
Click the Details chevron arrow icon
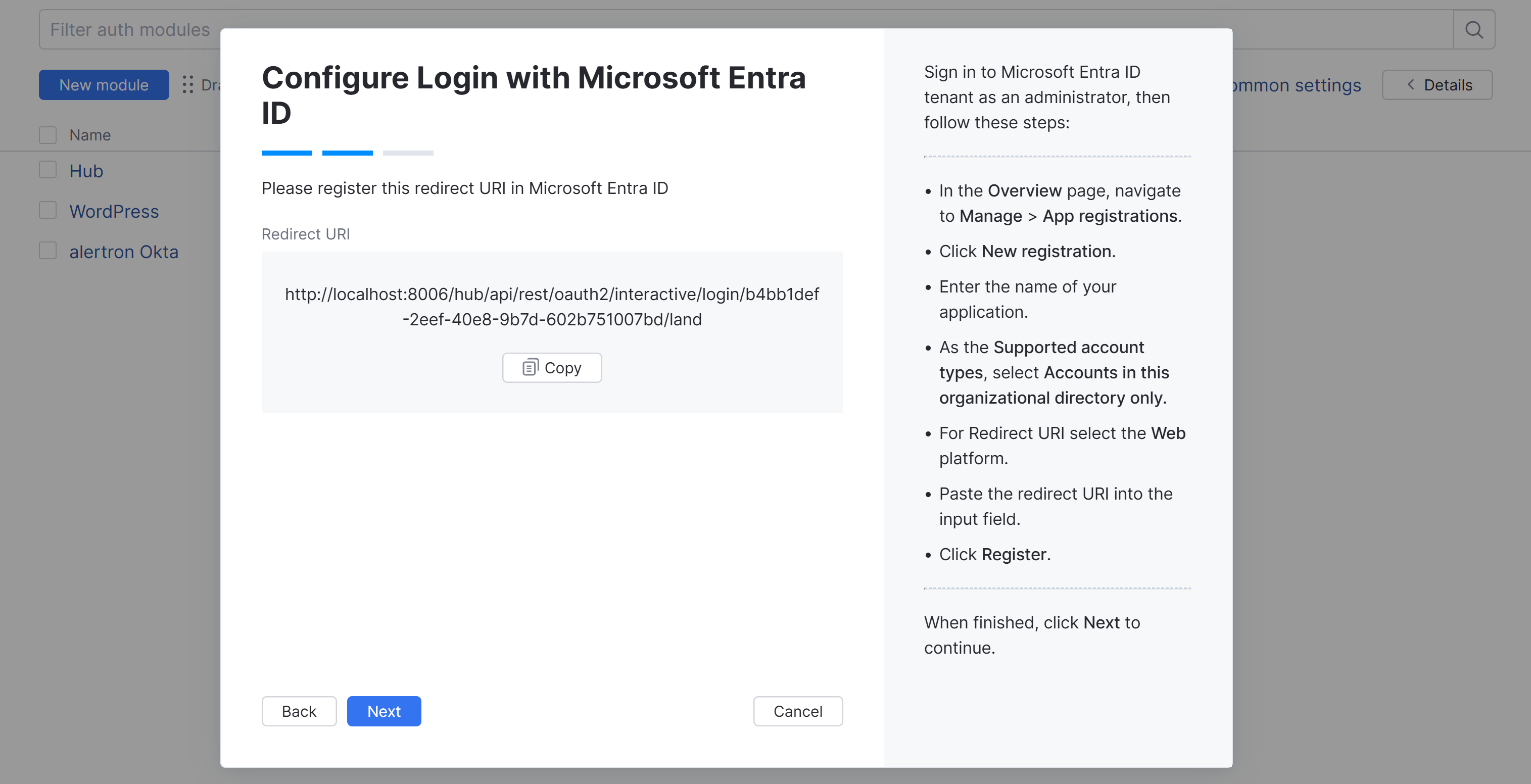(1410, 85)
